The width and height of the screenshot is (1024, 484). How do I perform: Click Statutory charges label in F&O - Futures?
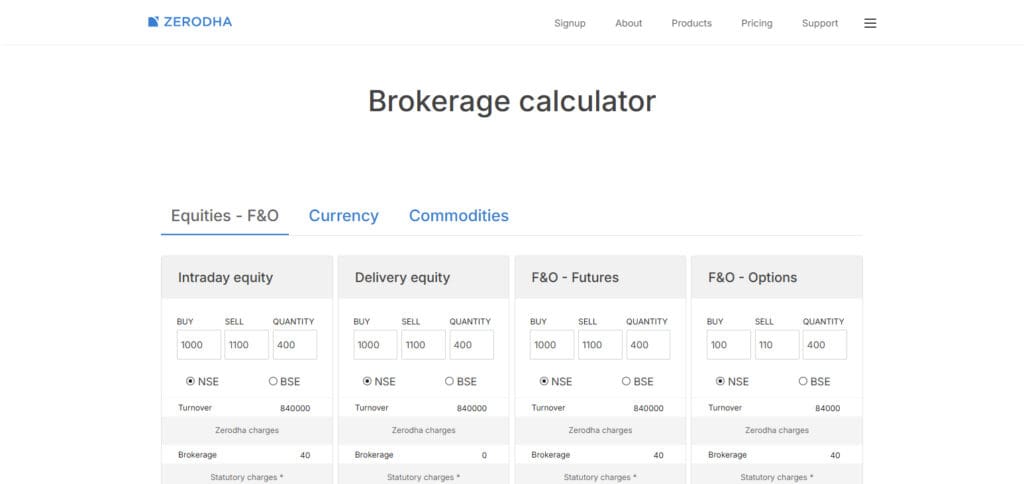click(600, 477)
